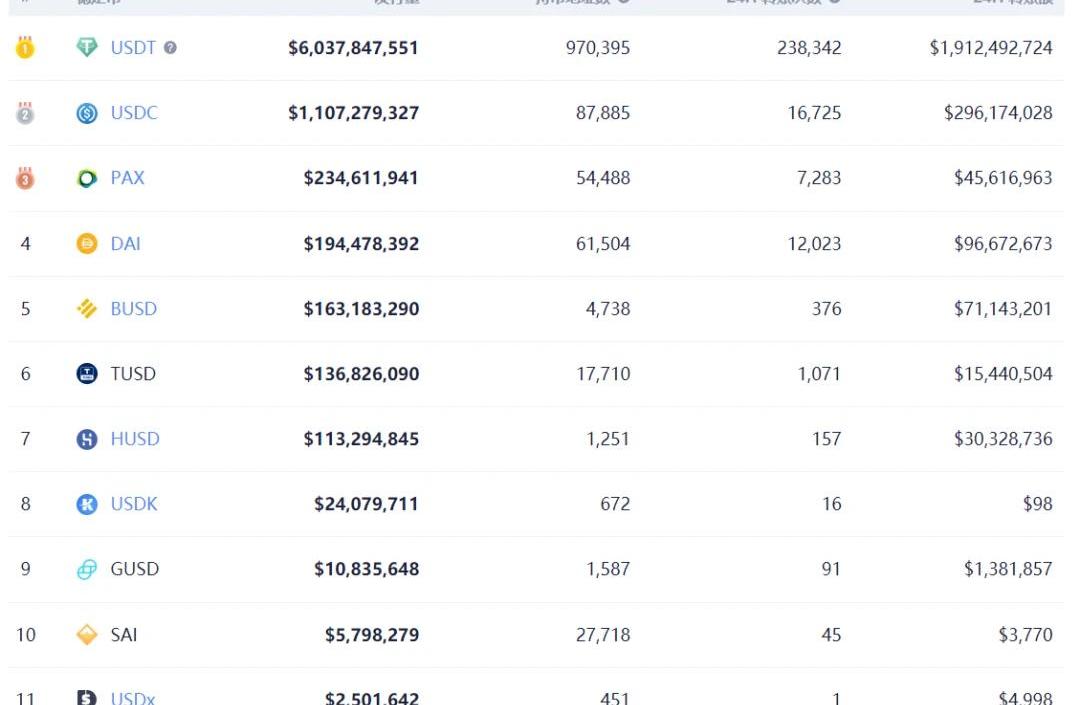Viewport: 1080px width, 705px height.
Task: Click the HUSD logo icon
Action: click(87, 439)
